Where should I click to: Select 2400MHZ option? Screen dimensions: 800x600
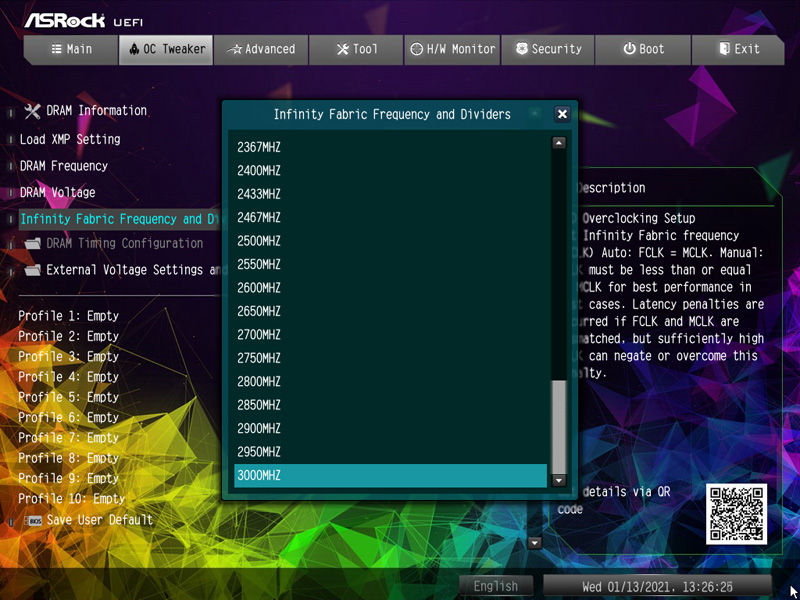coord(390,171)
